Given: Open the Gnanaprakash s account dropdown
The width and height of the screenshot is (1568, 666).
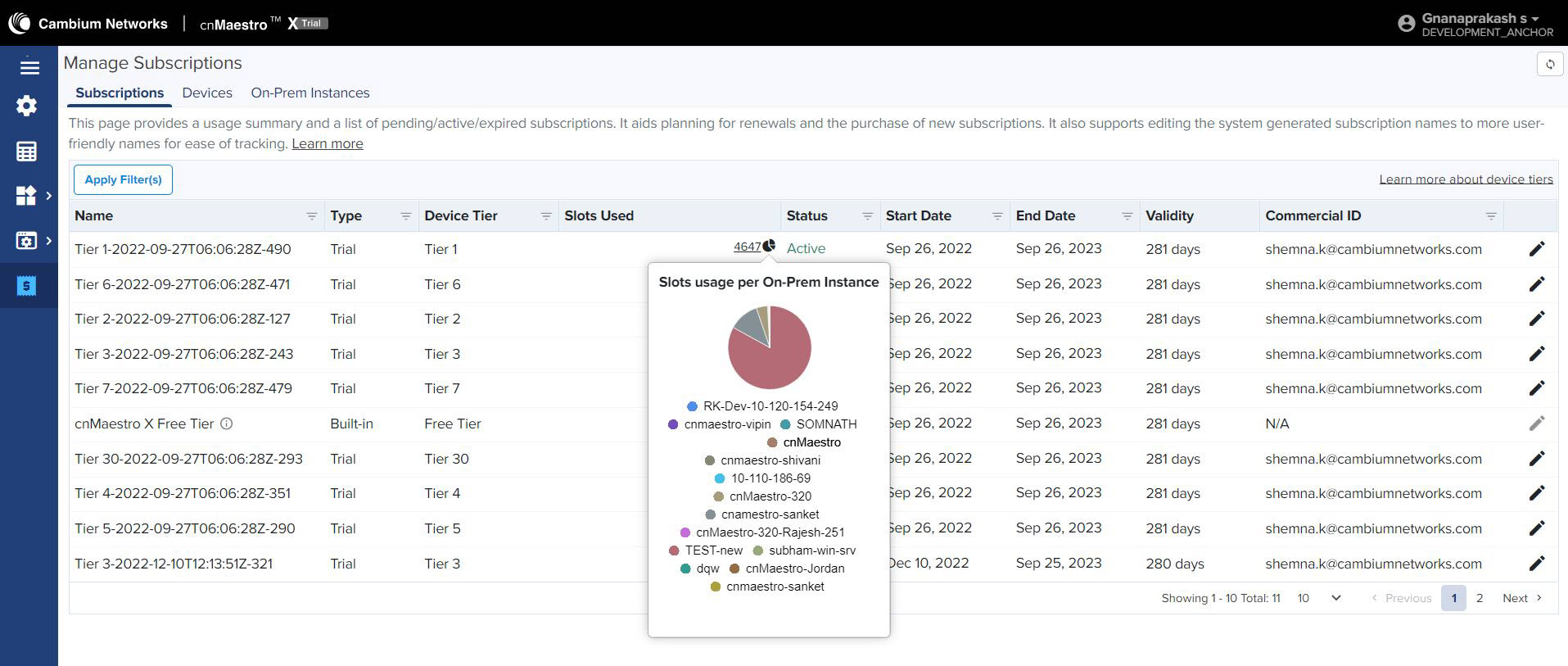Looking at the screenshot, I should (x=1480, y=18).
